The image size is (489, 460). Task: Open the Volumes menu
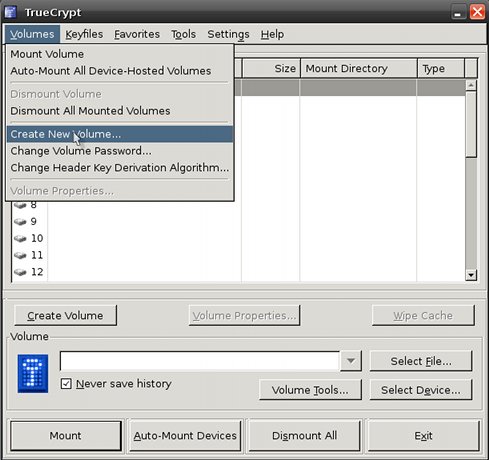tap(32, 34)
